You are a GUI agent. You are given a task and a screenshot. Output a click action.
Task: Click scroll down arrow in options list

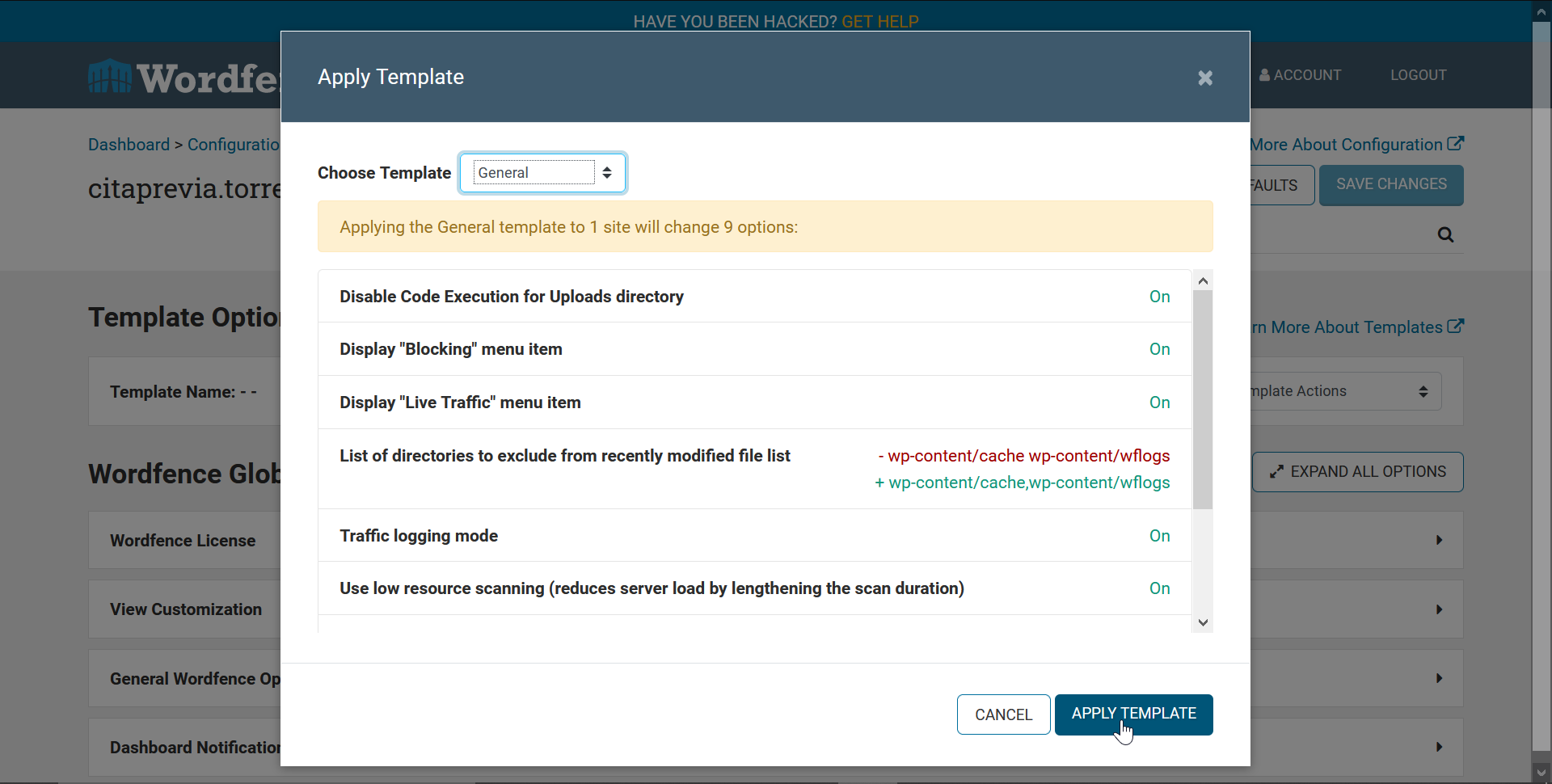click(1203, 622)
